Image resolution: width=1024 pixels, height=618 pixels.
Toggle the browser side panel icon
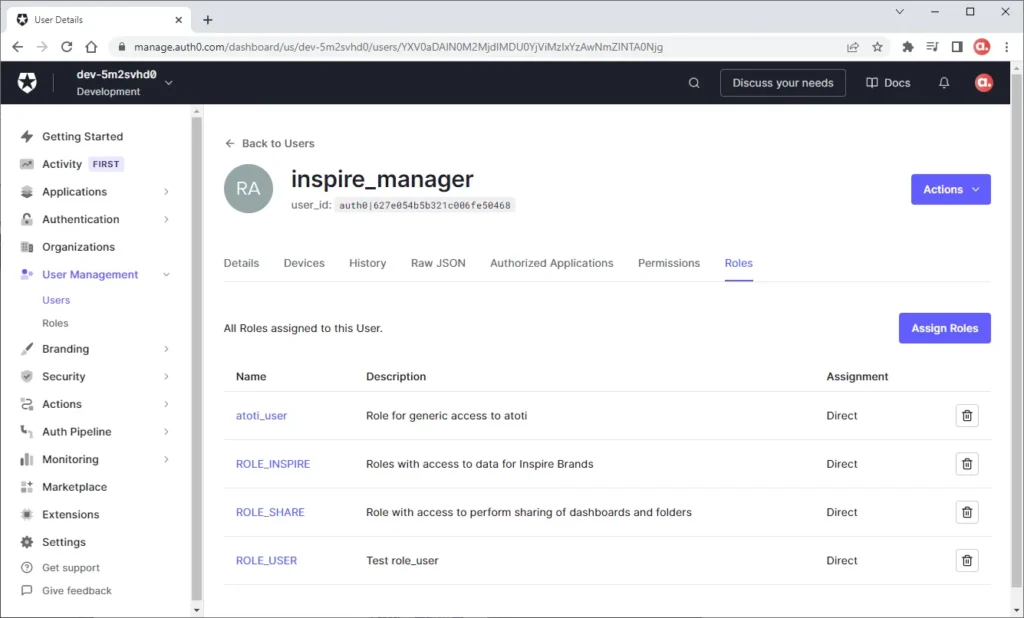(957, 47)
